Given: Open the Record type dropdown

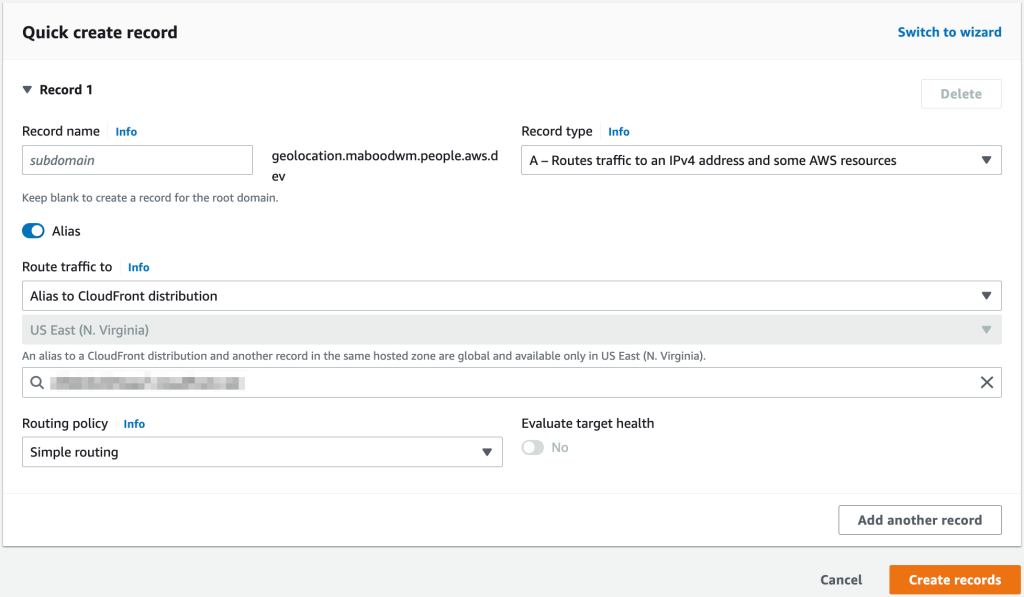Looking at the screenshot, I should click(x=760, y=160).
